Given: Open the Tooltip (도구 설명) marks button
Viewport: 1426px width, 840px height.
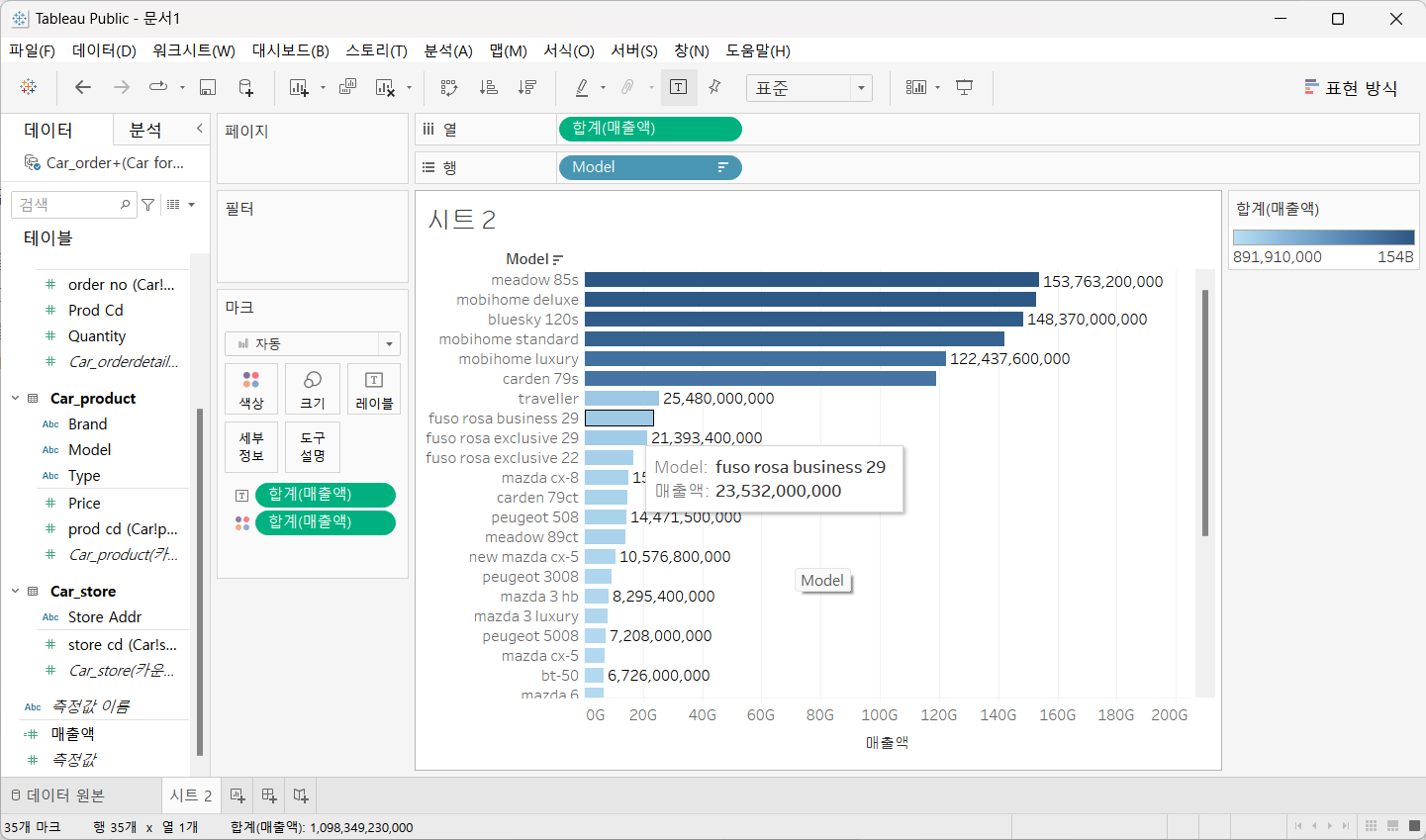Looking at the screenshot, I should (313, 446).
